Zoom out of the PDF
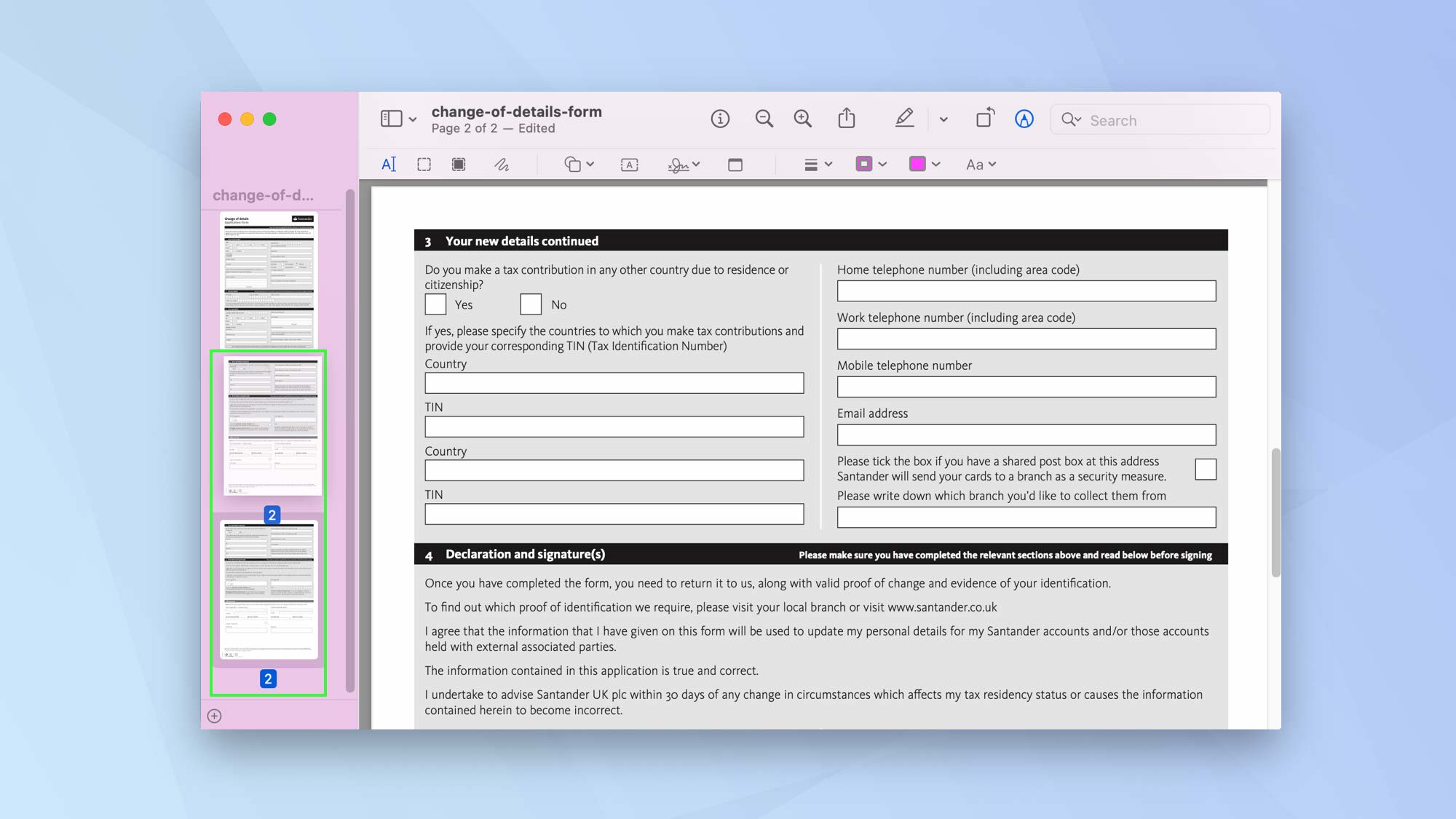Screen dimensions: 1456x819 tap(764, 119)
